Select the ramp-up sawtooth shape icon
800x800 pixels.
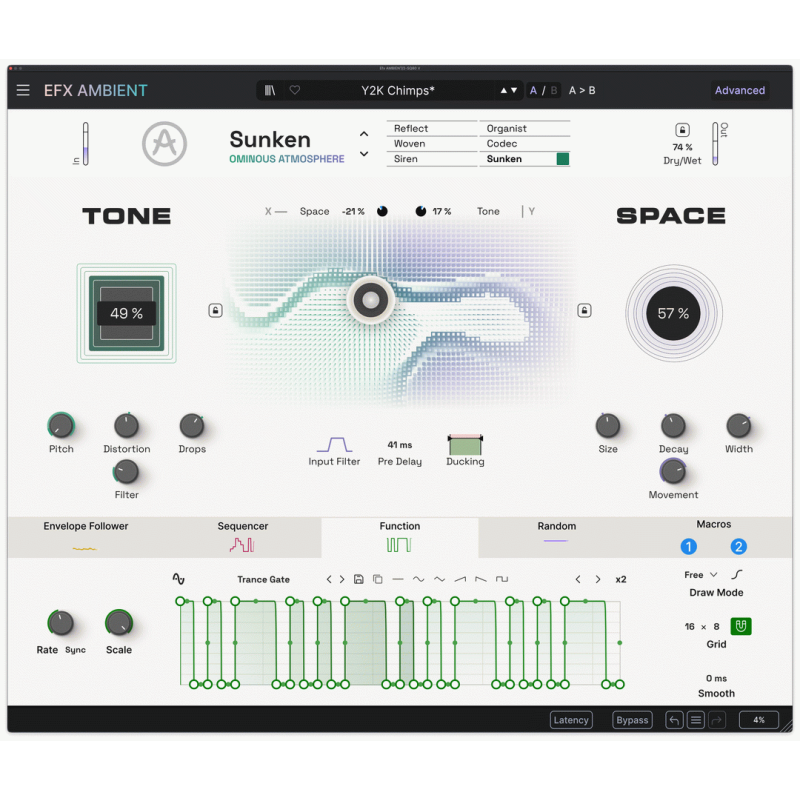point(460,579)
